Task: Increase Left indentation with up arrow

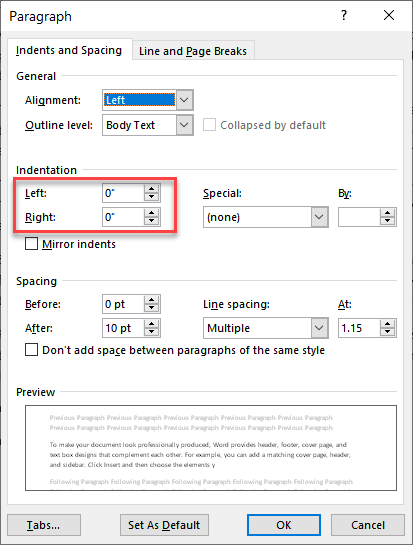Action: point(152,189)
